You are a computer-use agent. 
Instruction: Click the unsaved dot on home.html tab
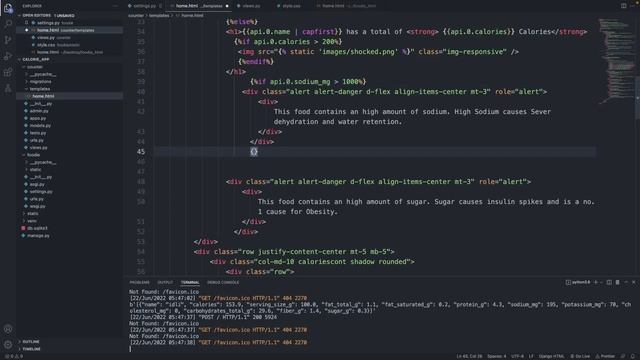(x=227, y=6)
